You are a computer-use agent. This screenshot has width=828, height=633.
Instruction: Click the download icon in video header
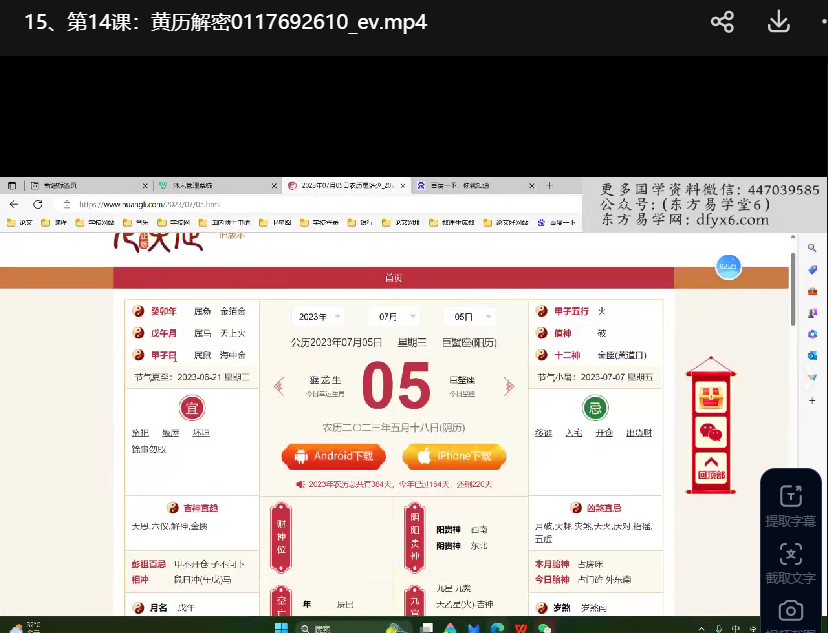point(779,22)
